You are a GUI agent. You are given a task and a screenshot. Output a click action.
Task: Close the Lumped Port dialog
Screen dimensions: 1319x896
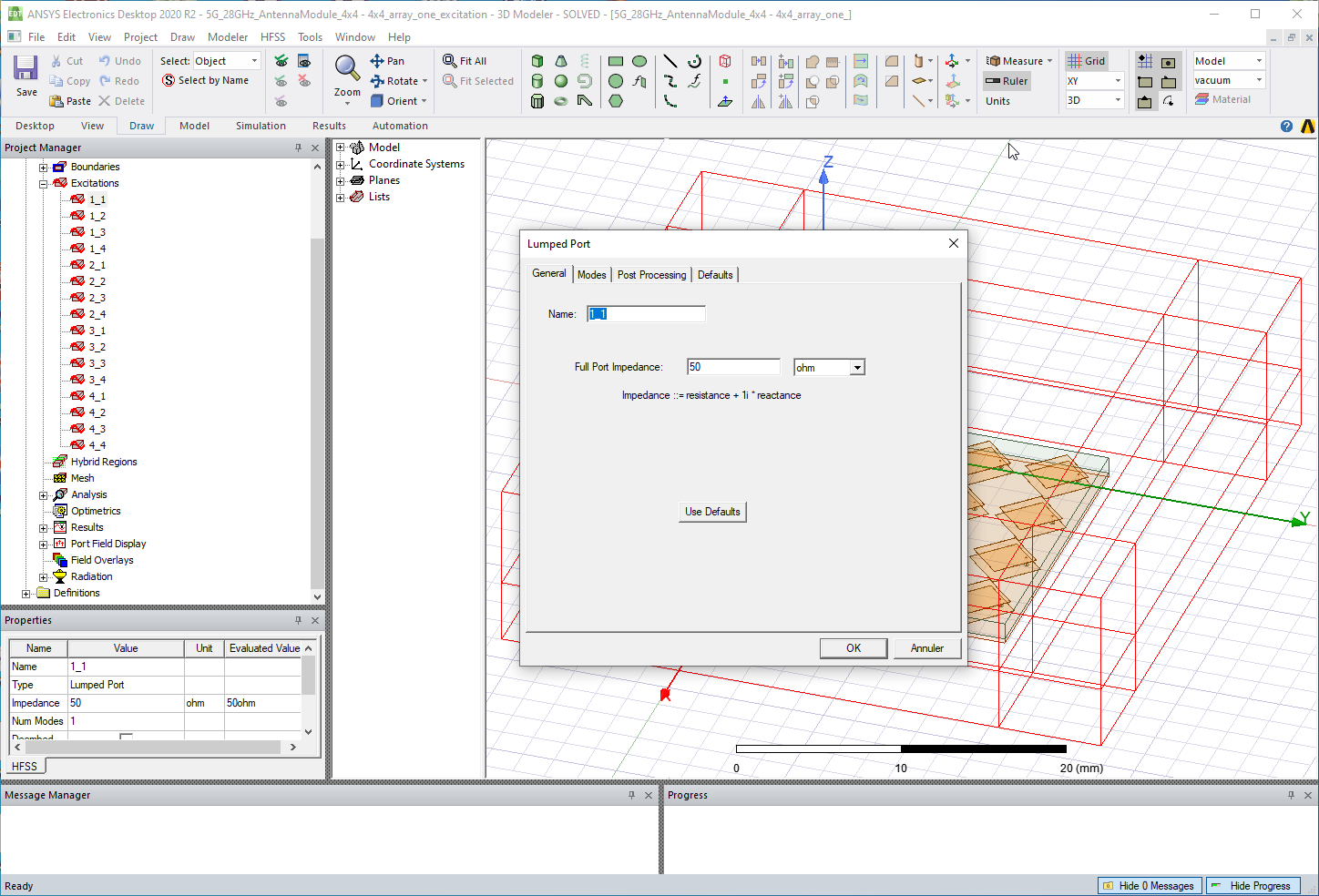[953, 243]
